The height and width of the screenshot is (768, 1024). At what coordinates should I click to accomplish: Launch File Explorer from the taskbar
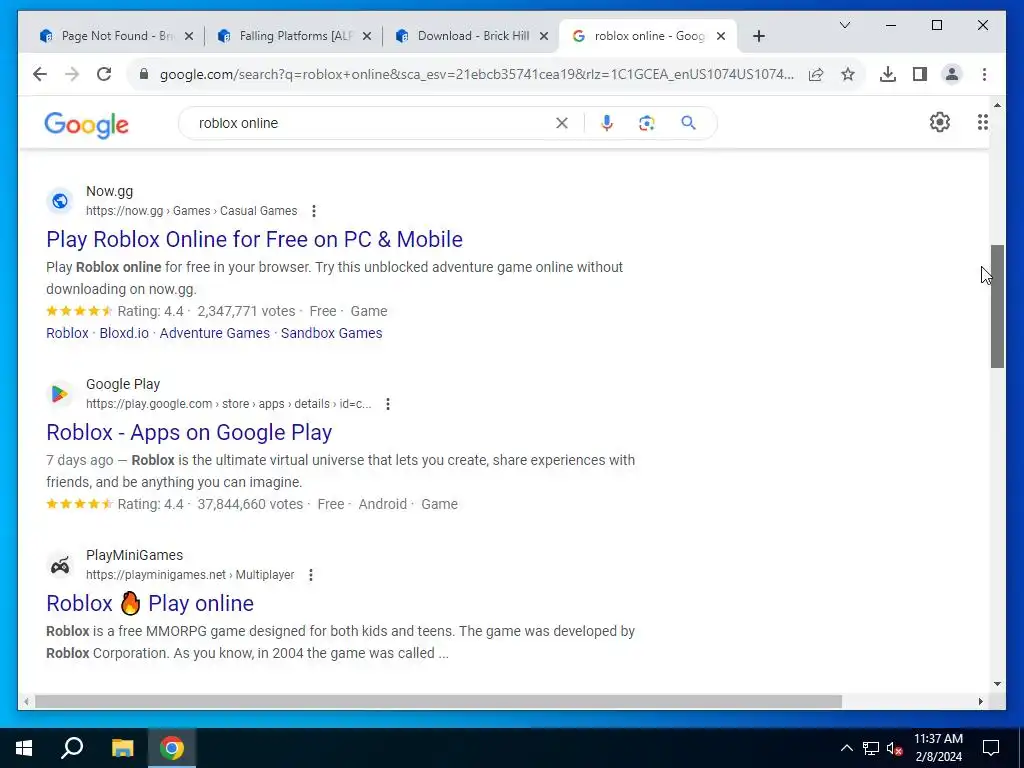coord(122,748)
